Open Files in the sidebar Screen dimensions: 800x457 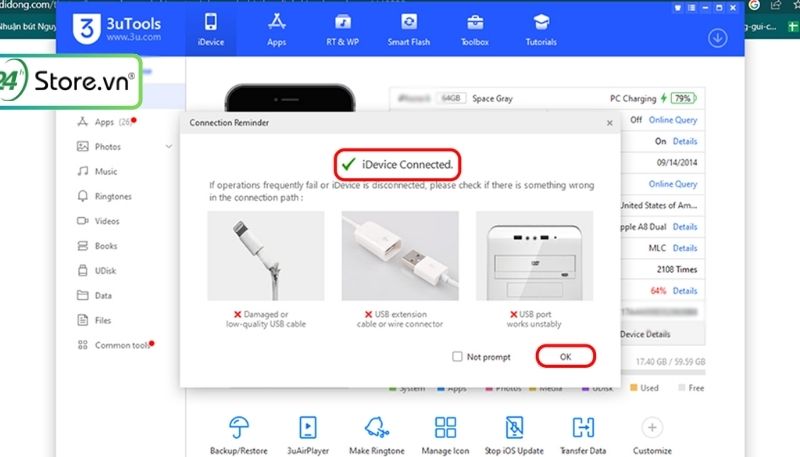103,320
